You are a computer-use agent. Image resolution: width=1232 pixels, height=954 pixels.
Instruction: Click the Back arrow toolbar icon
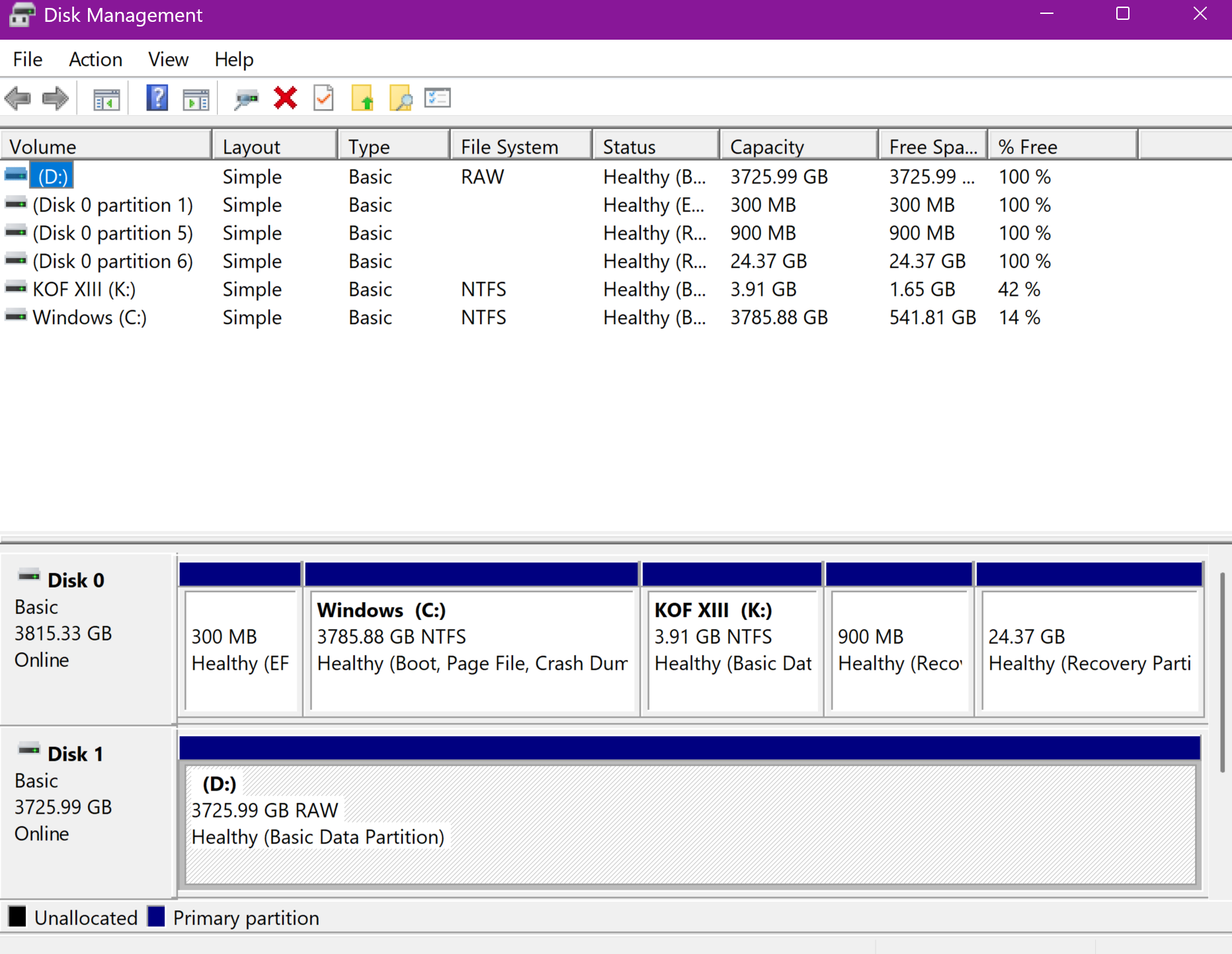pyautogui.click(x=18, y=99)
